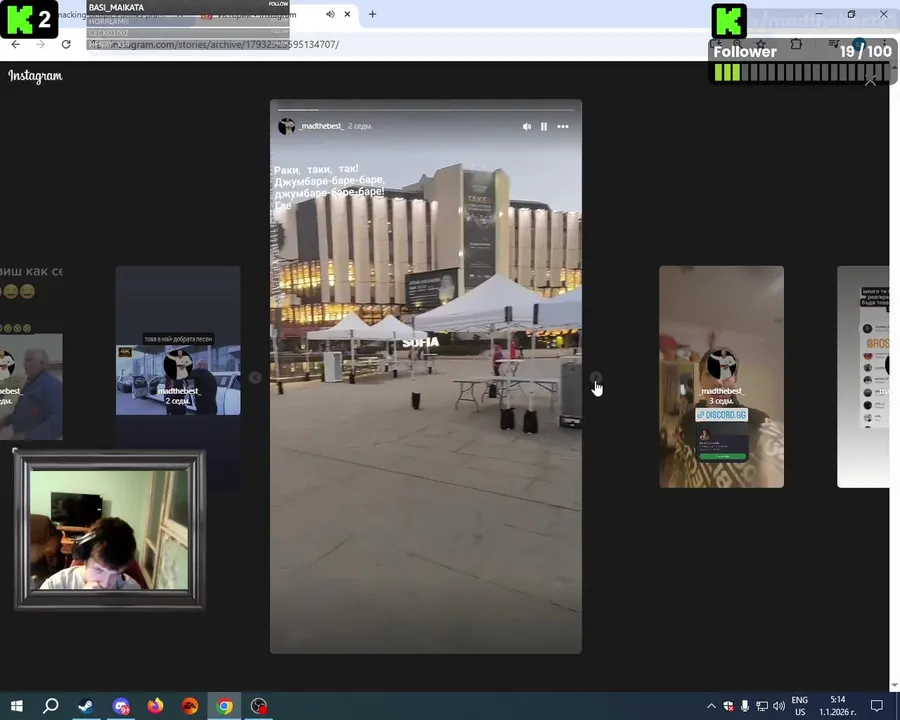This screenshot has height=720, width=900.
Task: Open the Windows Security shield tray icon
Action: tap(728, 706)
